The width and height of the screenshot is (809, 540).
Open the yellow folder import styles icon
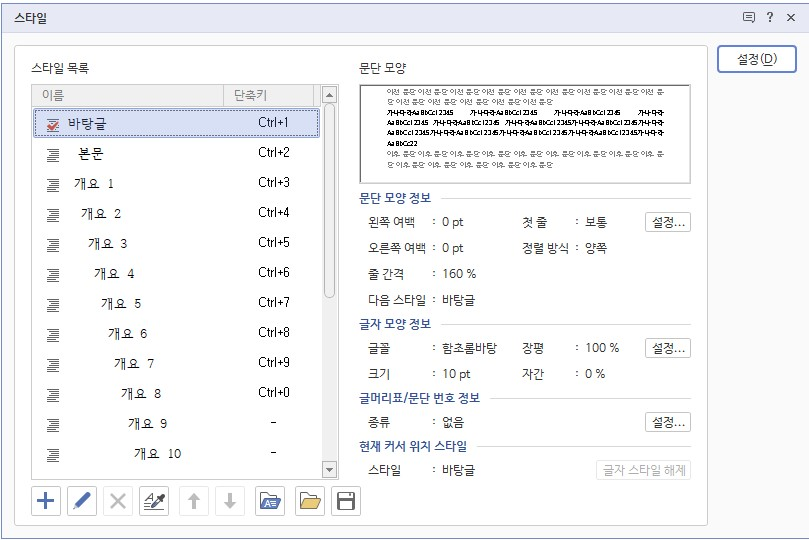click(x=310, y=501)
